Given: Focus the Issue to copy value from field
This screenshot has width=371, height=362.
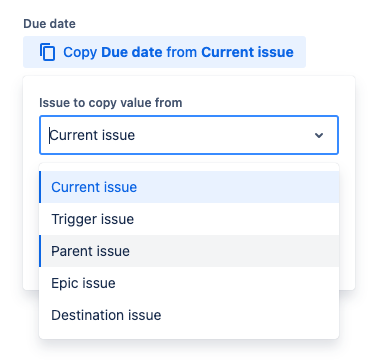Looking at the screenshot, I should [x=189, y=135].
